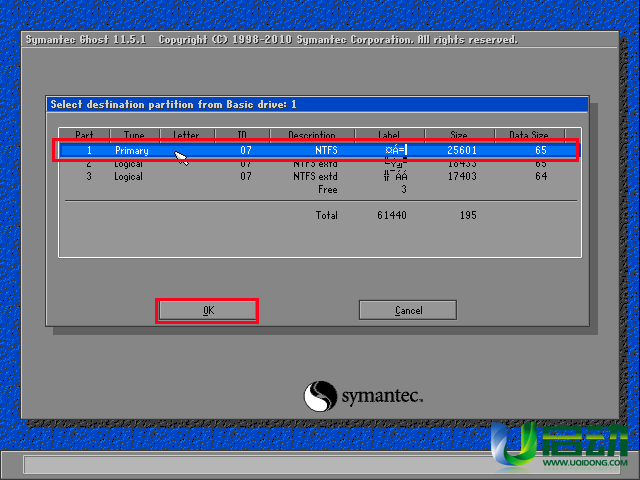Click the Type column header
The height and width of the screenshot is (480, 640).
tap(135, 135)
